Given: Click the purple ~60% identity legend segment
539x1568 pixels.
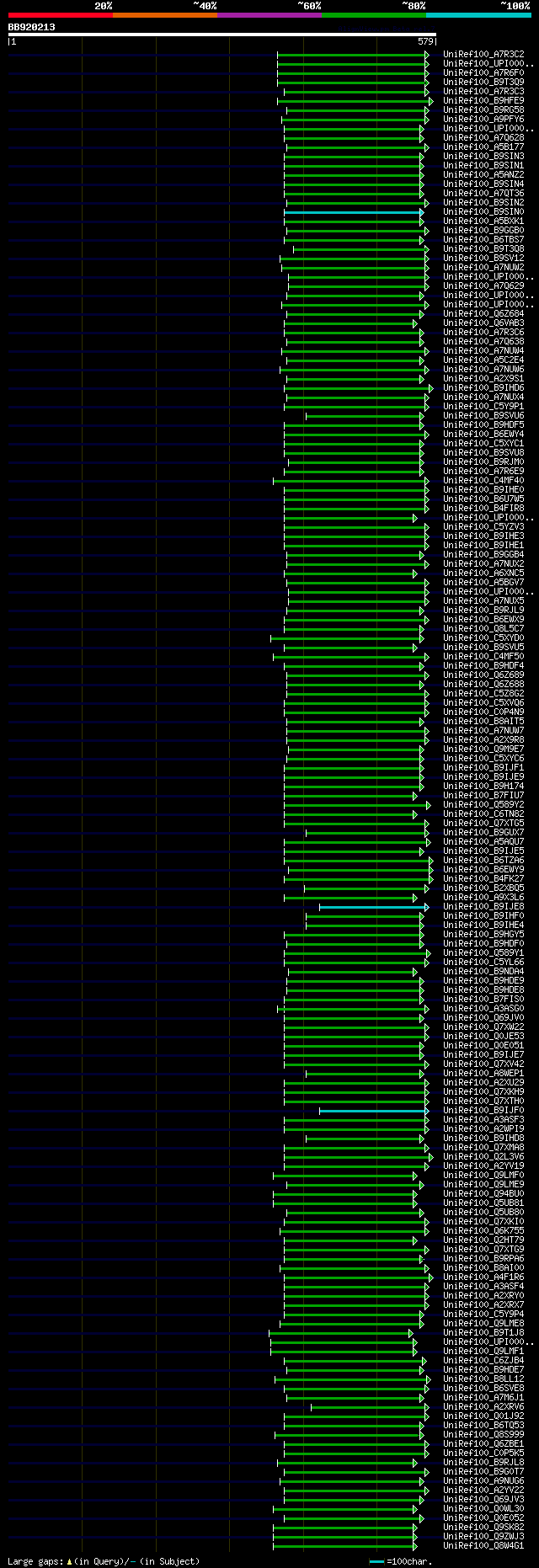Looking at the screenshot, I should [x=269, y=15].
